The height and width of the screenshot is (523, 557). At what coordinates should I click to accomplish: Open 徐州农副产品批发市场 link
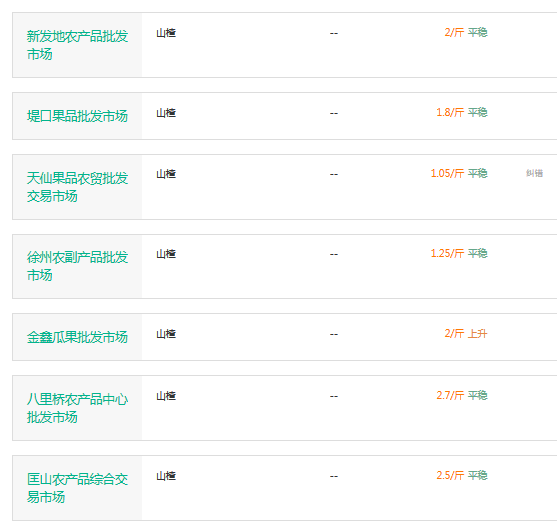click(x=77, y=266)
